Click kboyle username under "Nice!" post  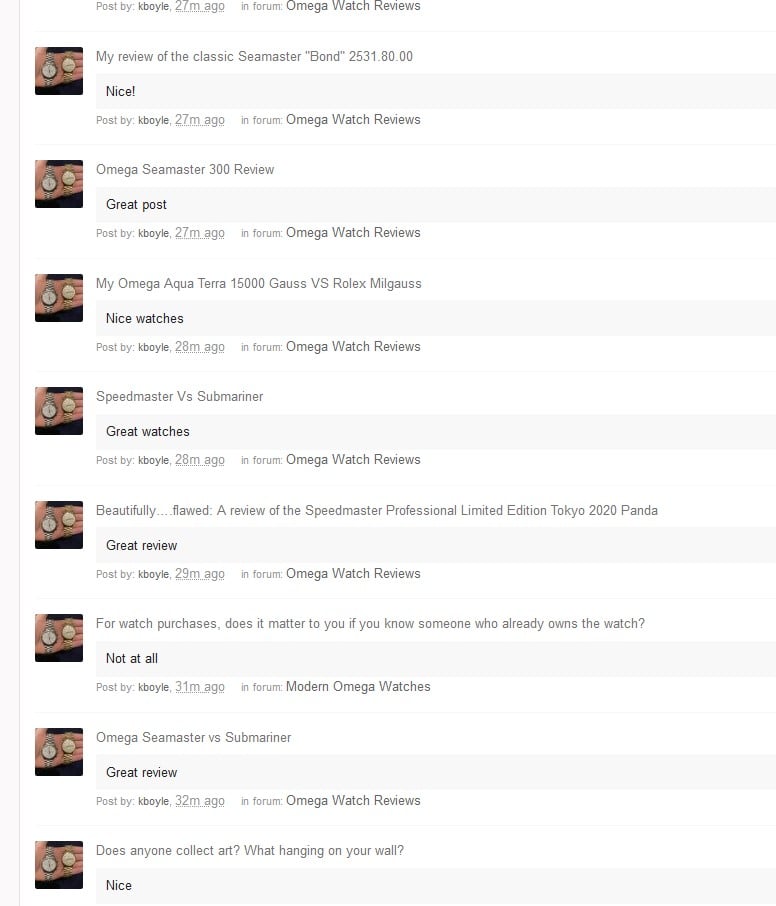[154, 120]
